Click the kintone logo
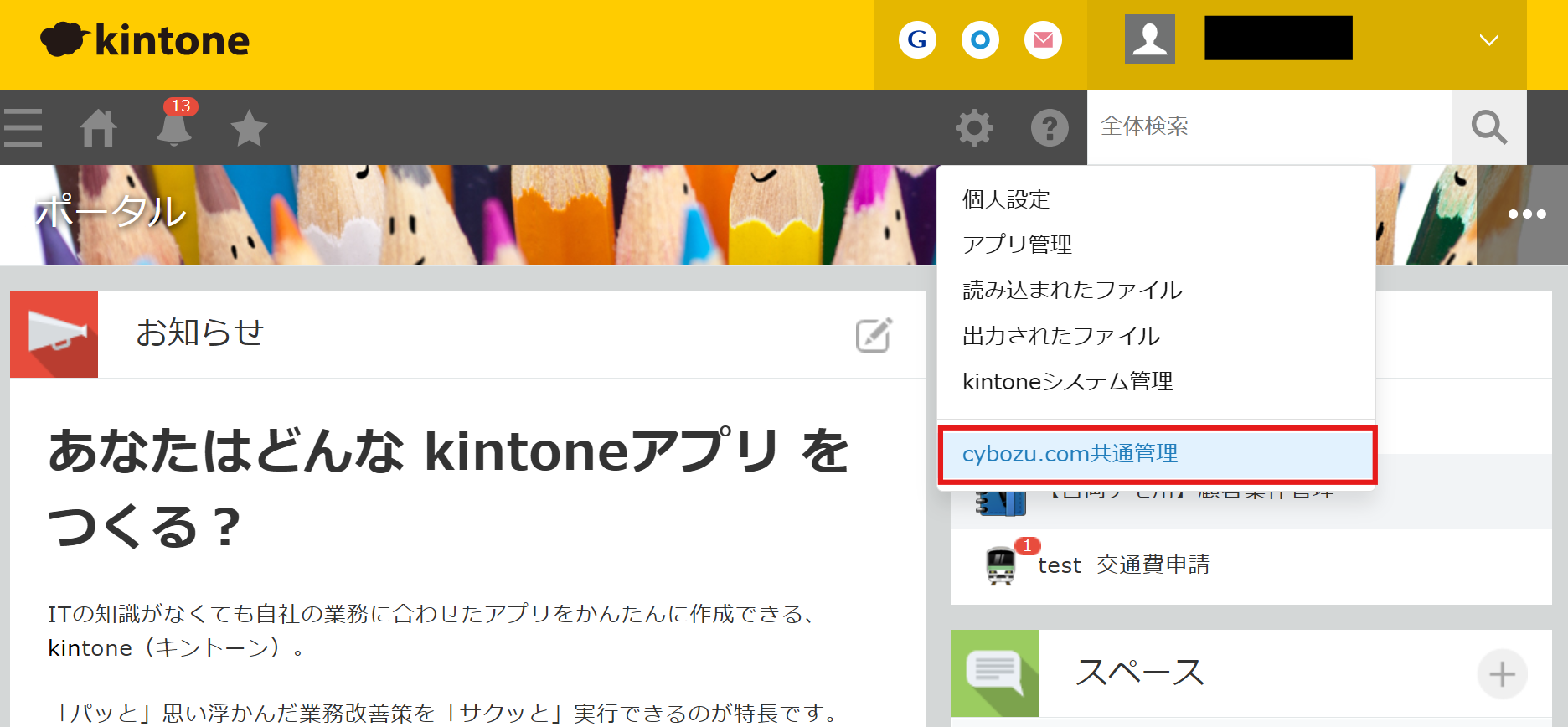The image size is (1568, 727). coord(145,40)
